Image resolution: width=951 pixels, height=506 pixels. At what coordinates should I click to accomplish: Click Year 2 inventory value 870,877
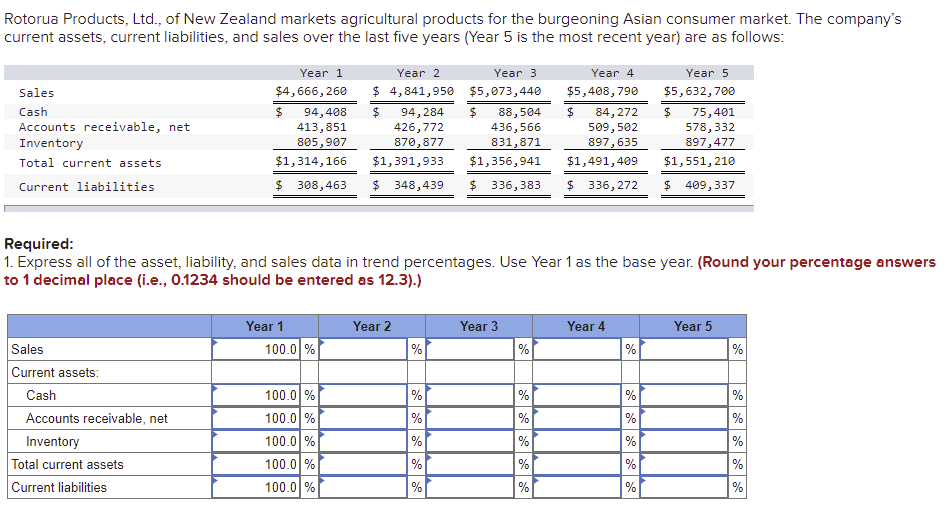point(418,142)
